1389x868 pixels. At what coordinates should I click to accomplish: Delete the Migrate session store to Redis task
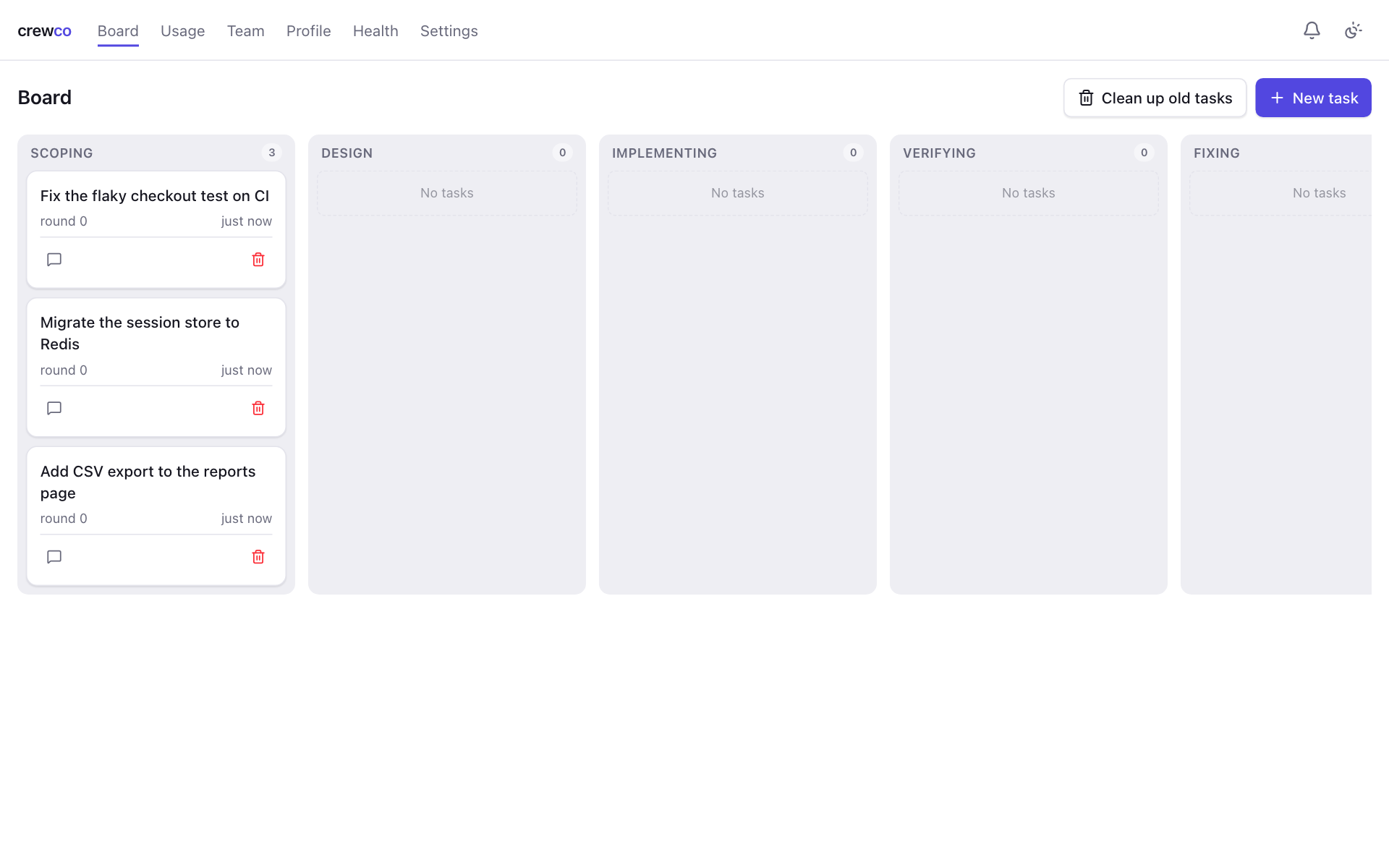coord(258,409)
